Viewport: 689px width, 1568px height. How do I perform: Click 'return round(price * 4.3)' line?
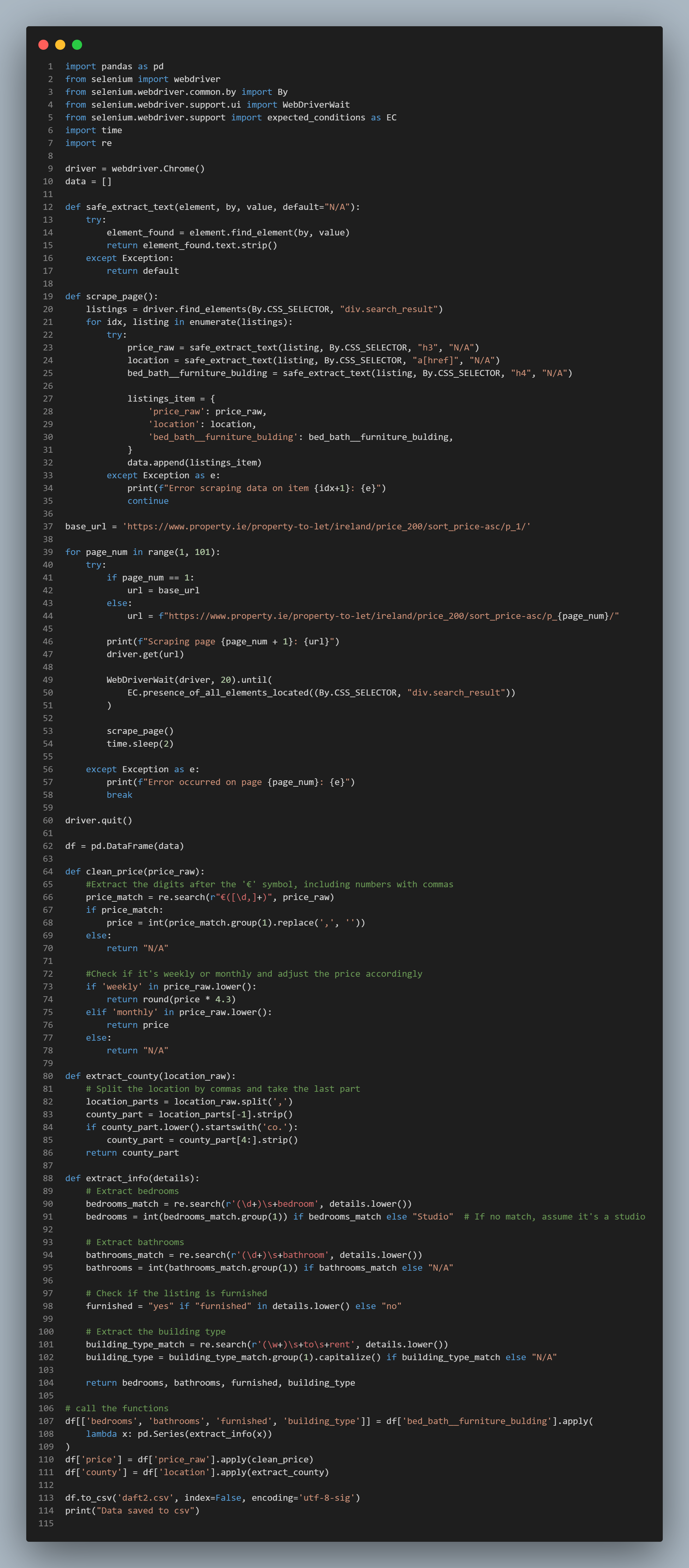171,1000
